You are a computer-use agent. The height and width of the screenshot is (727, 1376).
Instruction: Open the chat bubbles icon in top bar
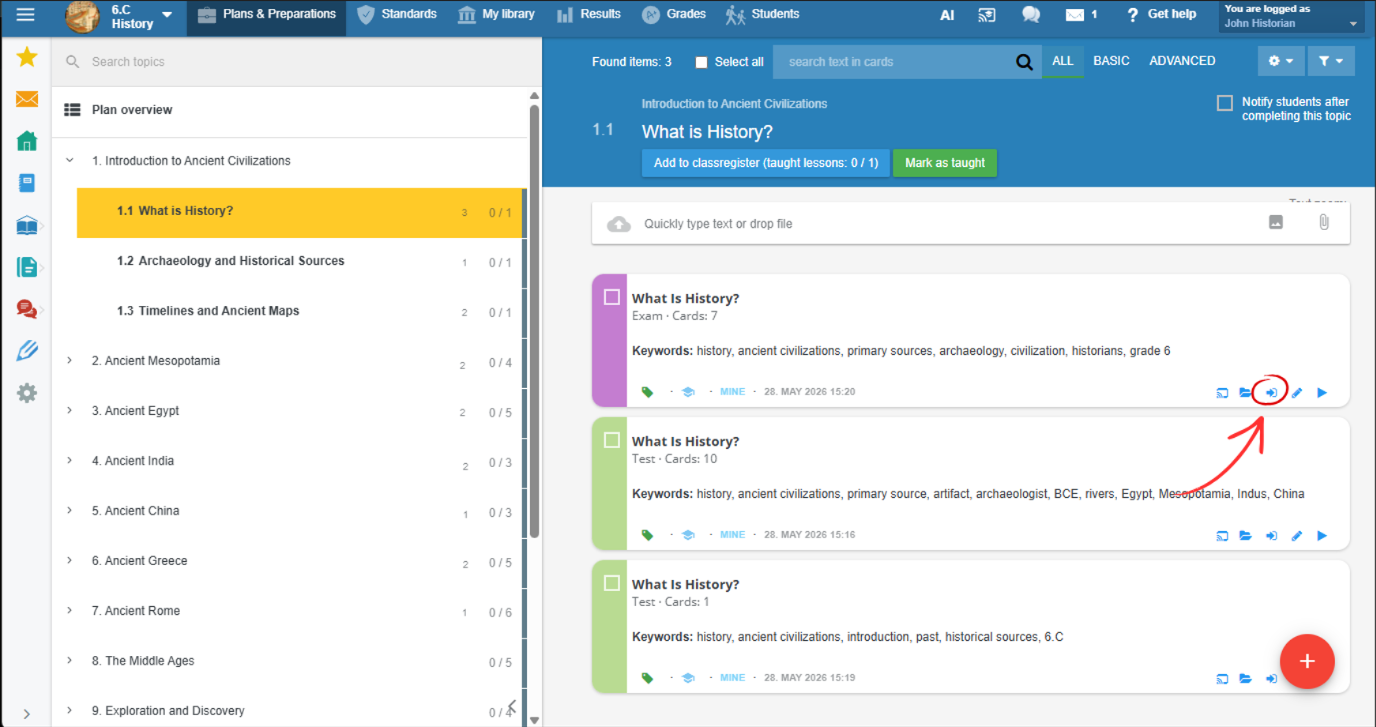tap(1031, 15)
